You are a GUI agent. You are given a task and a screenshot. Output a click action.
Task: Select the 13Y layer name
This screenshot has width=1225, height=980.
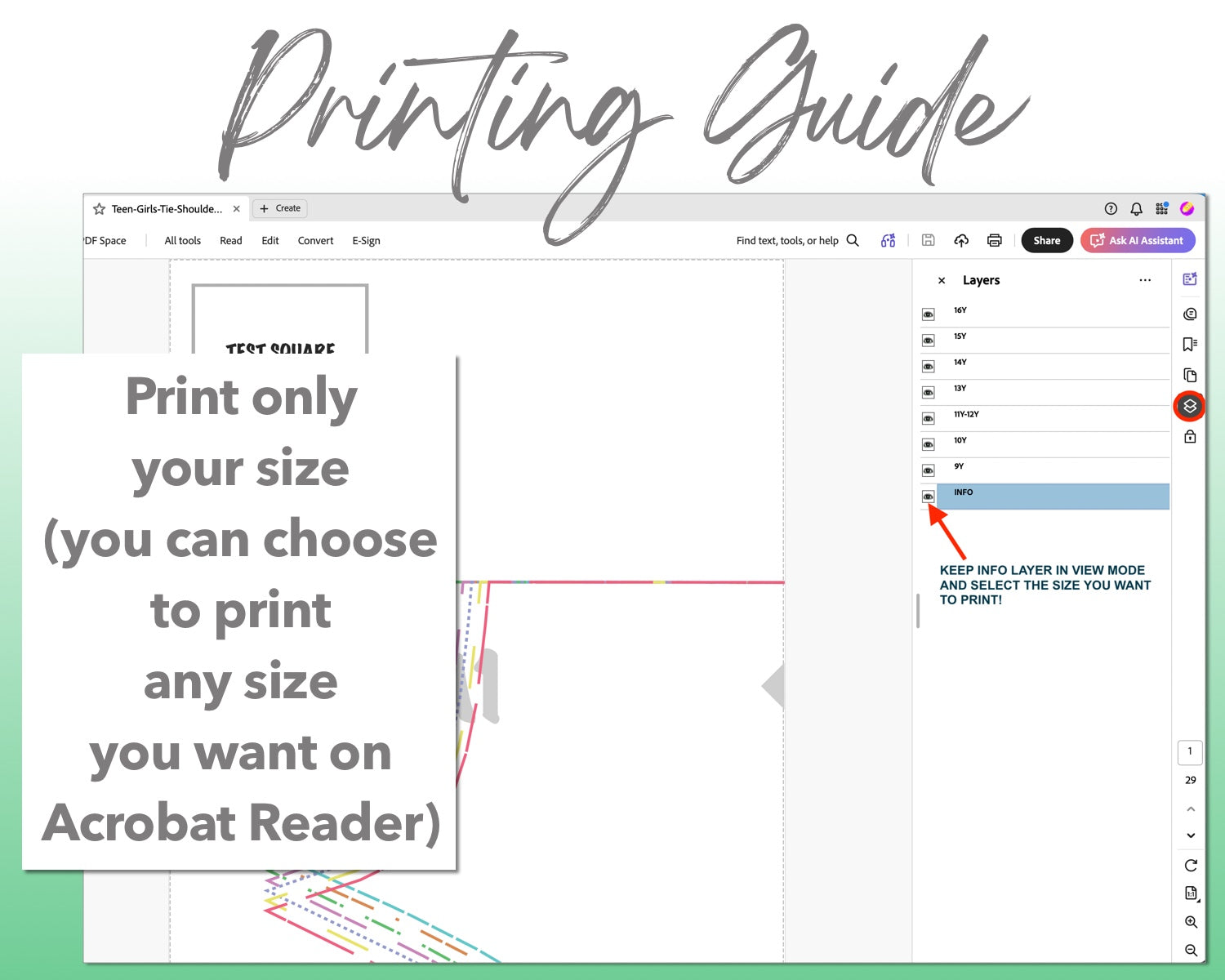pos(960,389)
